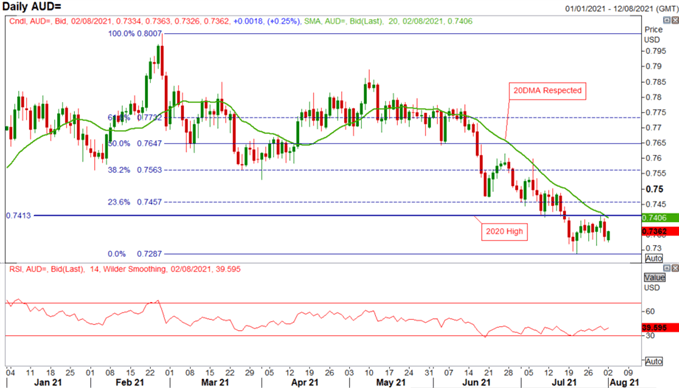Toggle Auto scale on RSI axis

[x=653, y=361]
